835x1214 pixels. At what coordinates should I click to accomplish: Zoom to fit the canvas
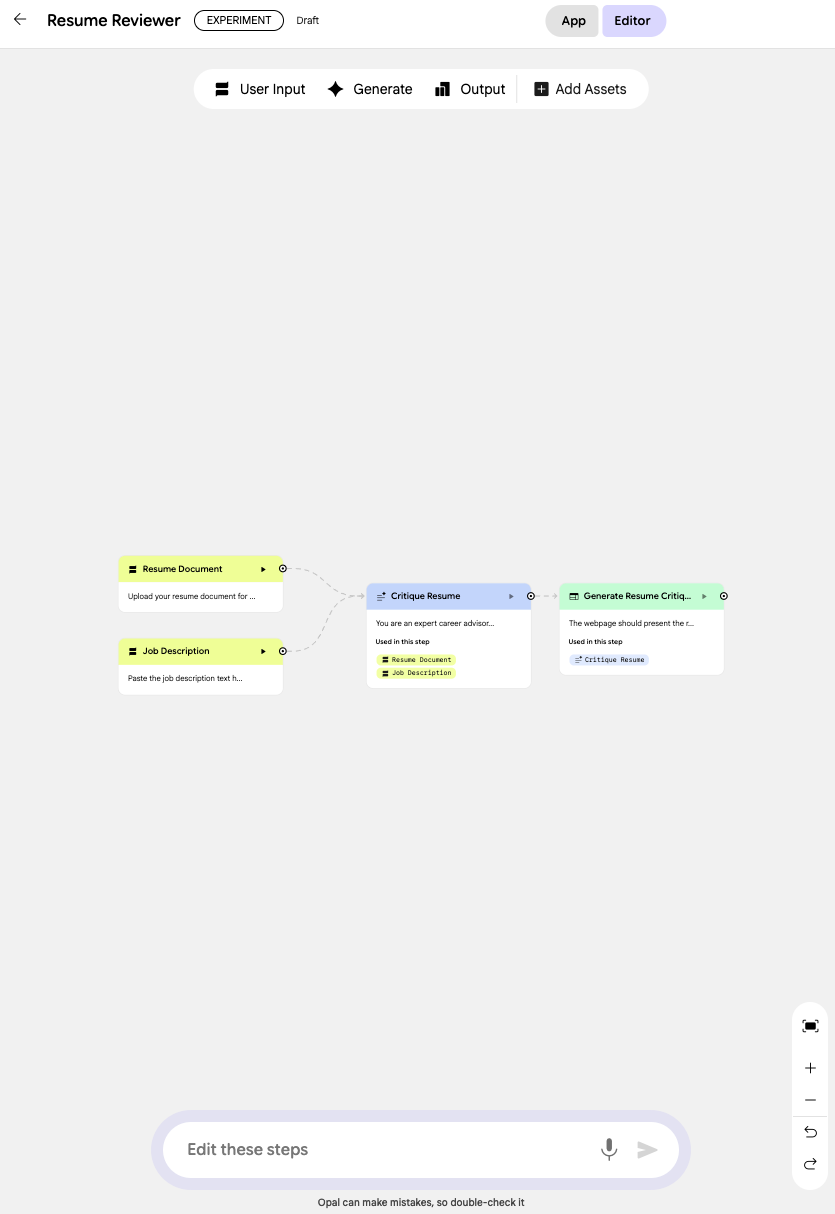tap(810, 1026)
